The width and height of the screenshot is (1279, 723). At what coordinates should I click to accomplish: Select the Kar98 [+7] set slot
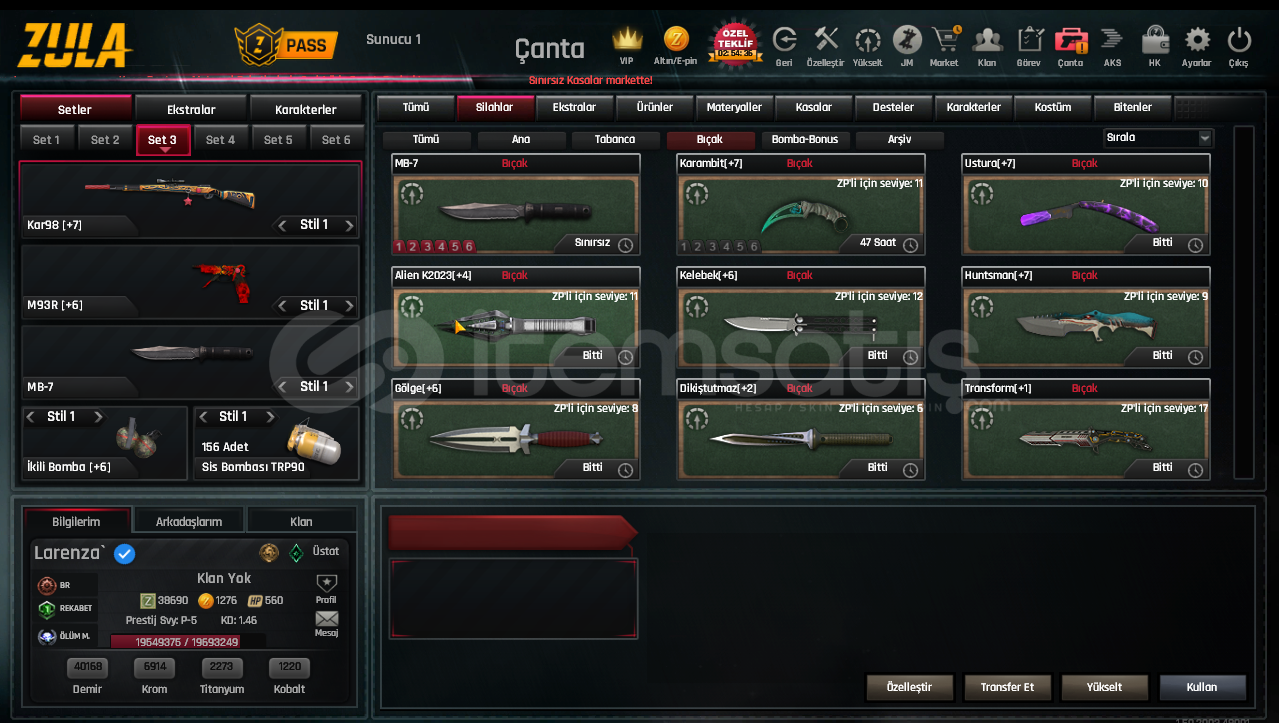[x=190, y=200]
